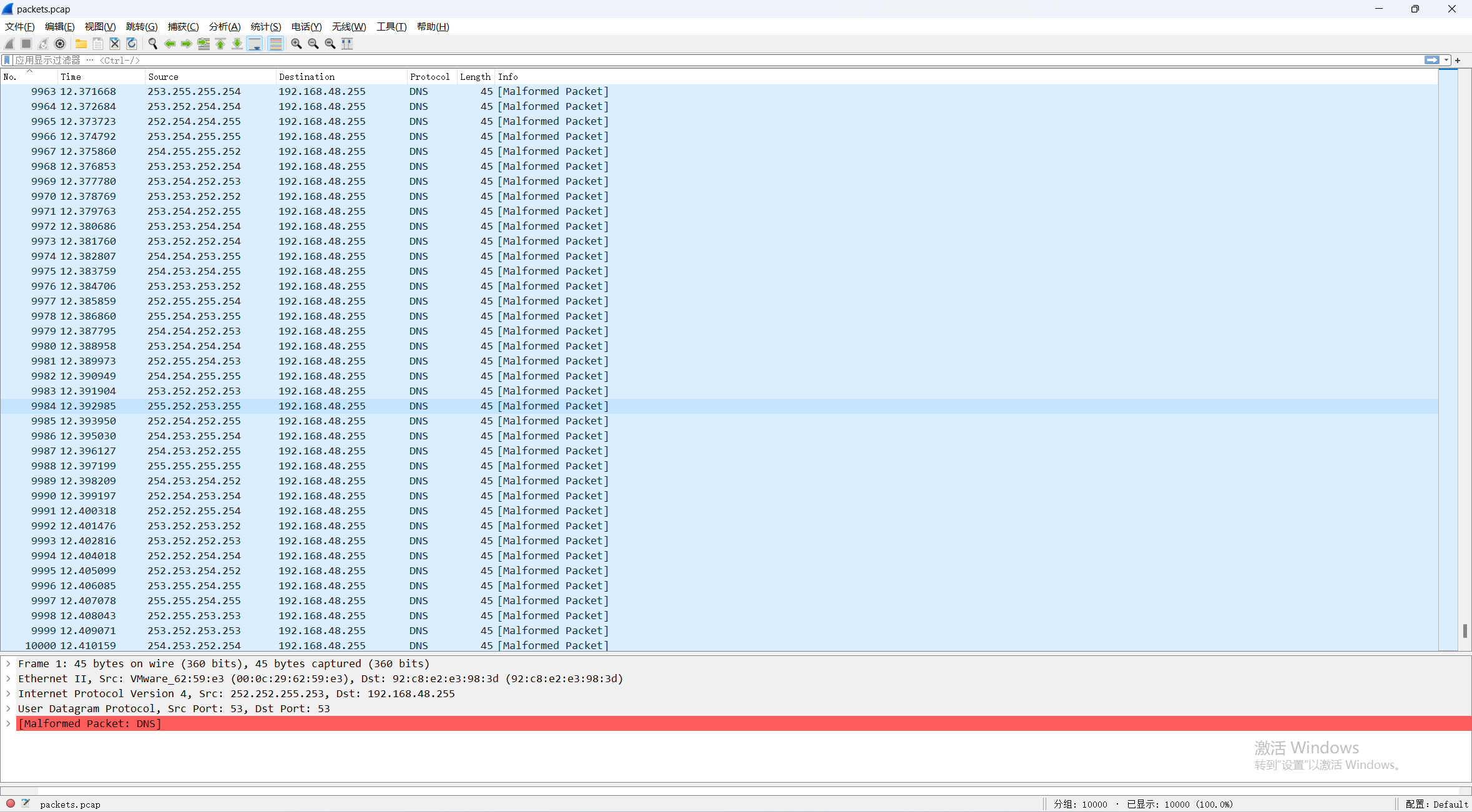Click the Source column header
This screenshot has width=1472, height=812.
(x=164, y=77)
